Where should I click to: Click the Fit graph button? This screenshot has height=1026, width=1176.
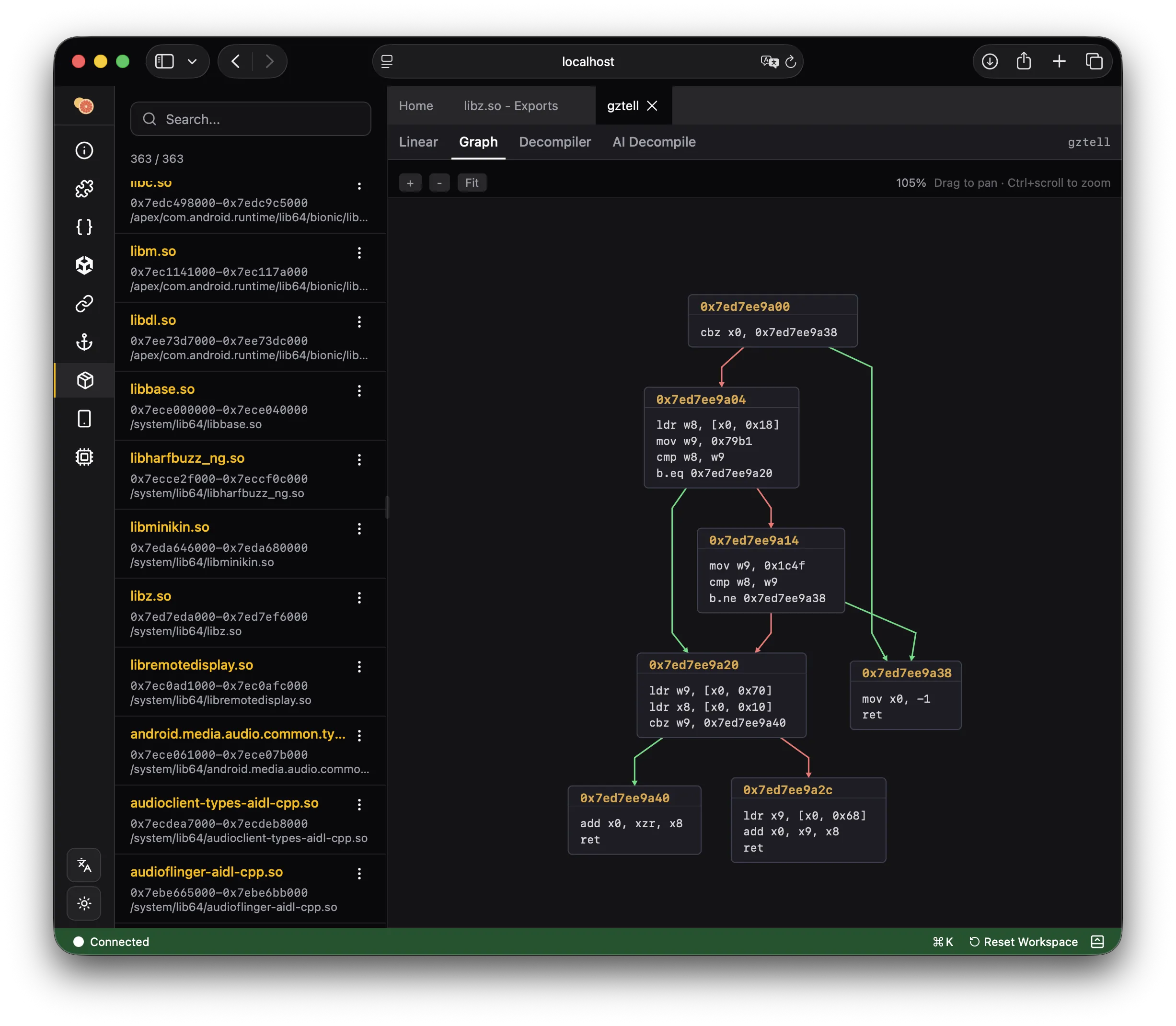click(472, 182)
